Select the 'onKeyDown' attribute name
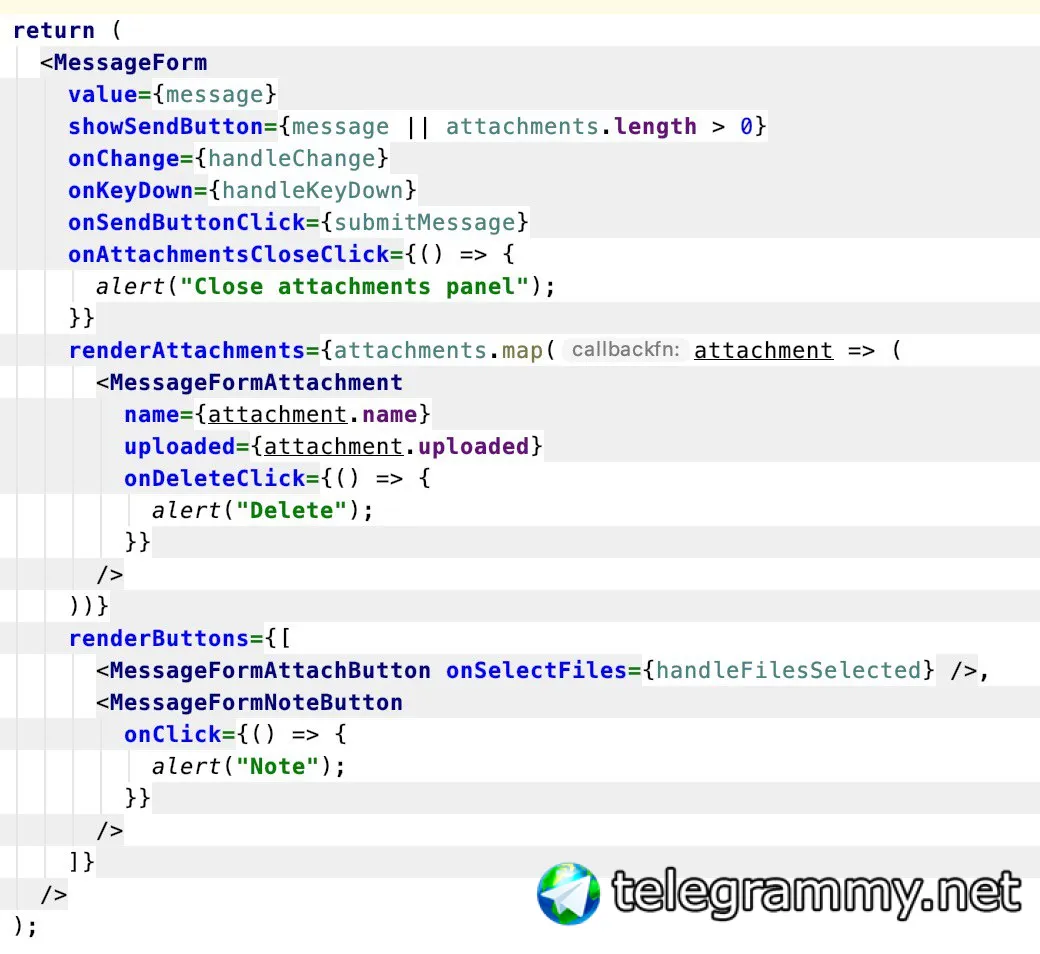The image size is (1040, 954). tap(131, 190)
